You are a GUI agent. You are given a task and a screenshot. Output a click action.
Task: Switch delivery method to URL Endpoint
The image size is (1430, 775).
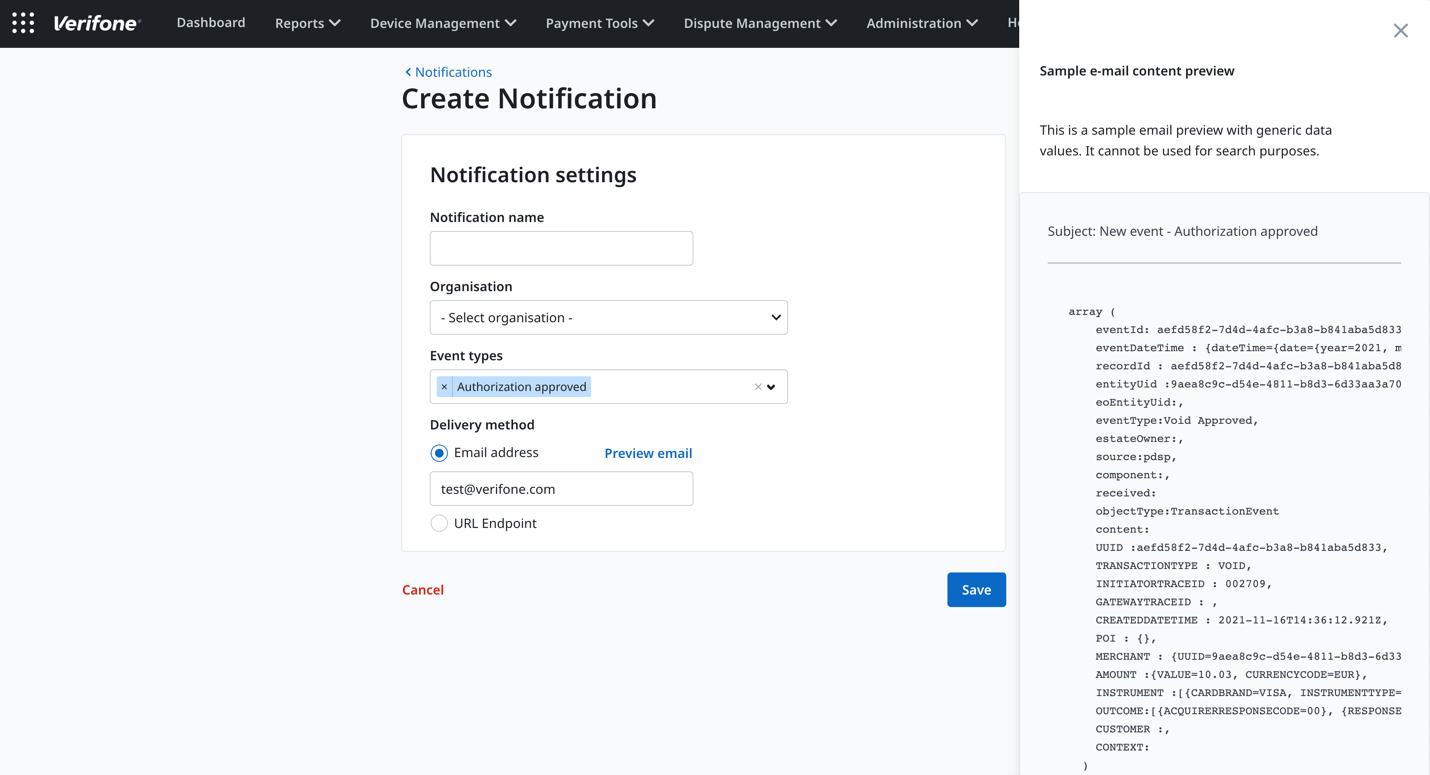tap(439, 523)
